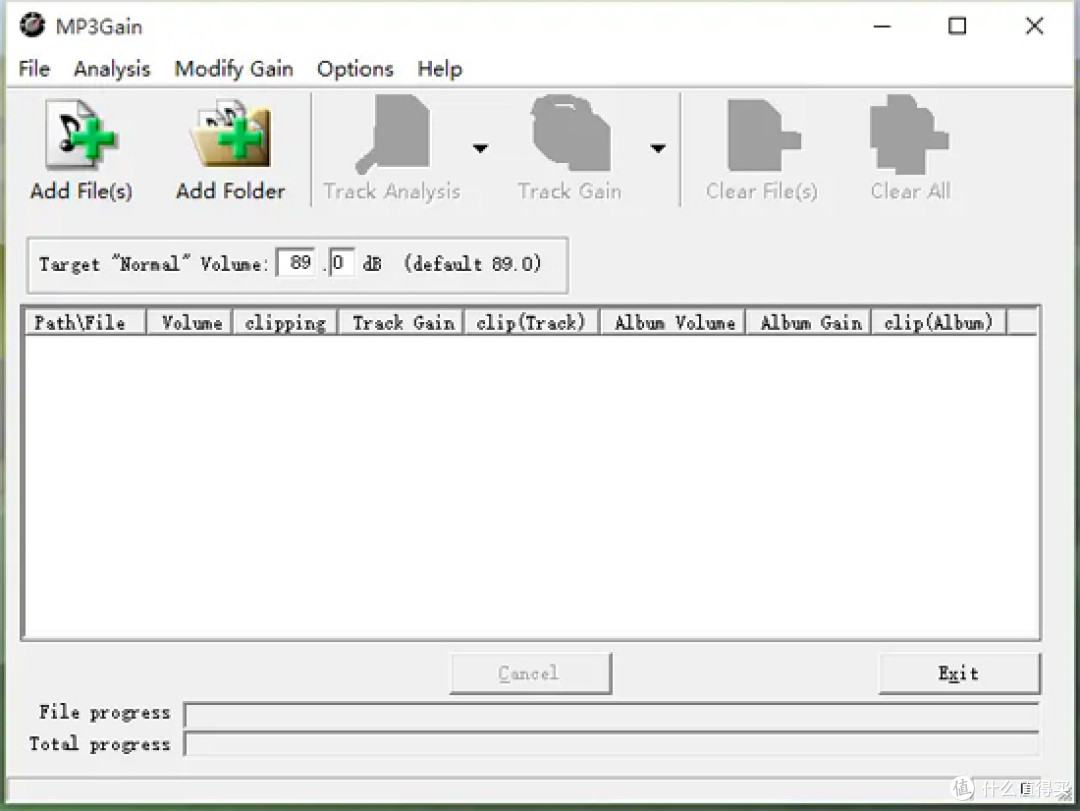The width and height of the screenshot is (1080, 811).
Task: Click the "(default 89.0)" label text
Action: (x=472, y=264)
